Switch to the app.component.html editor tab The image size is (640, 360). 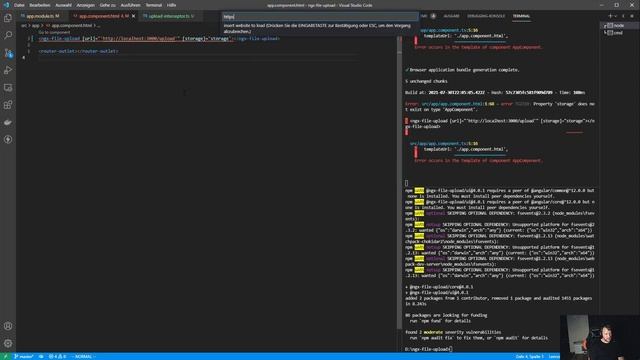coord(104,16)
